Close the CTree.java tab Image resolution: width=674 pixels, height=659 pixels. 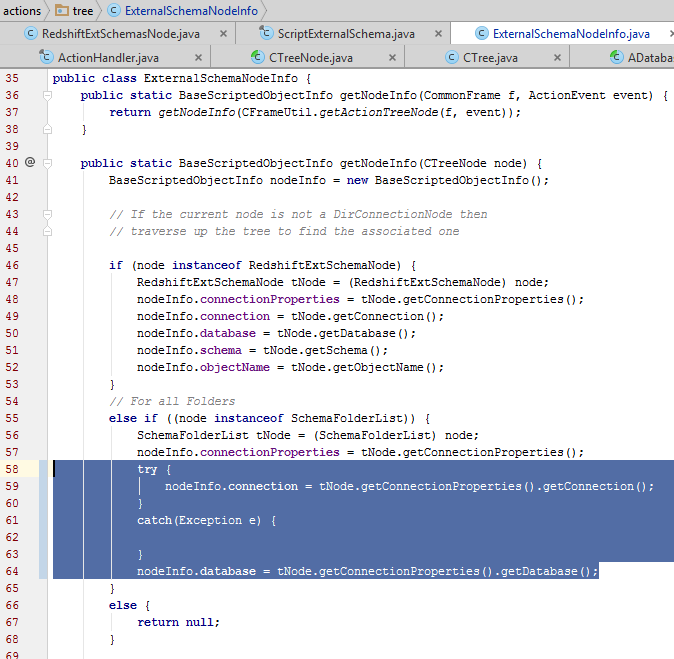(557, 58)
